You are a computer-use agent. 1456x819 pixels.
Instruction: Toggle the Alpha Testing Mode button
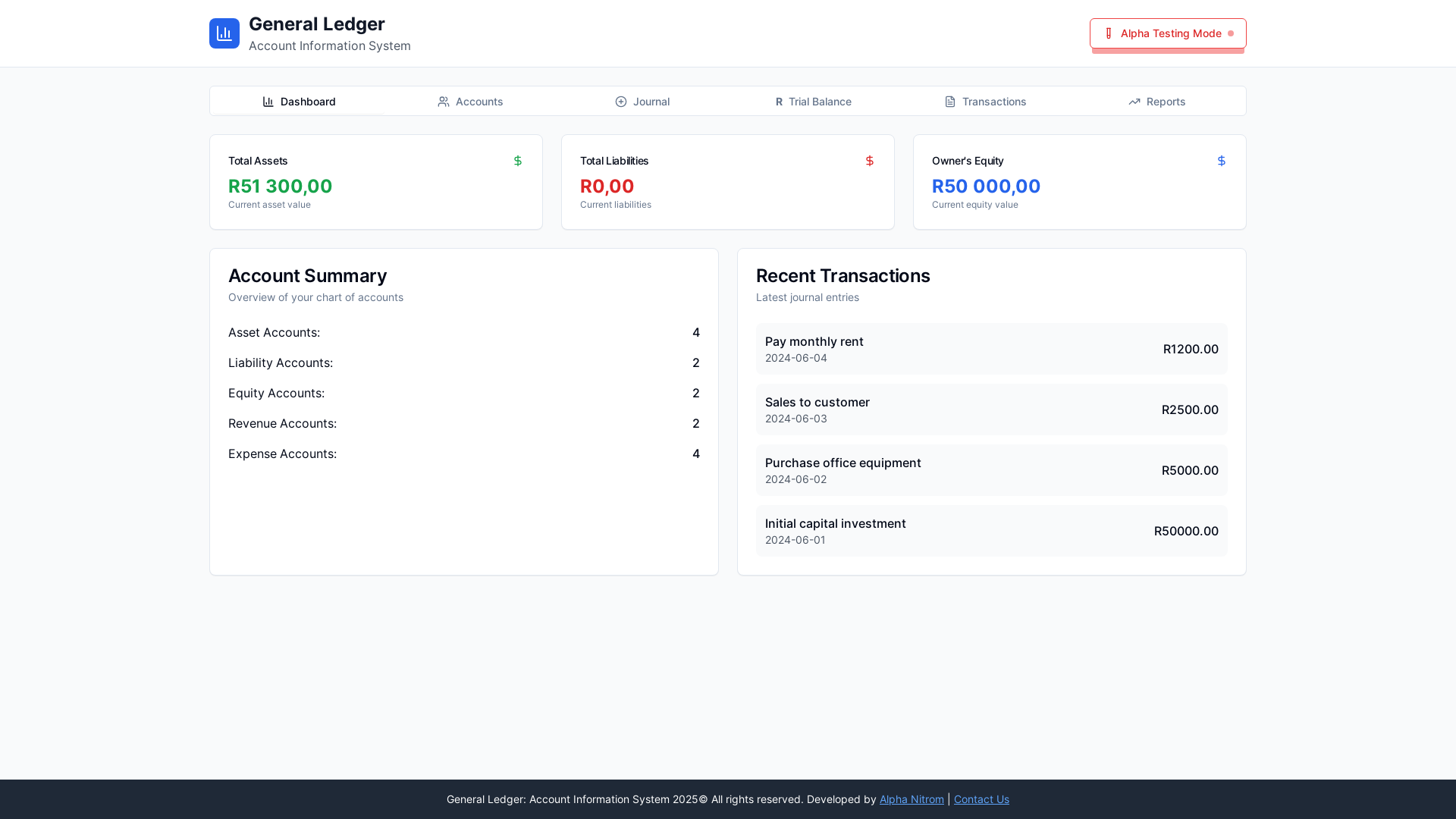tap(1168, 33)
